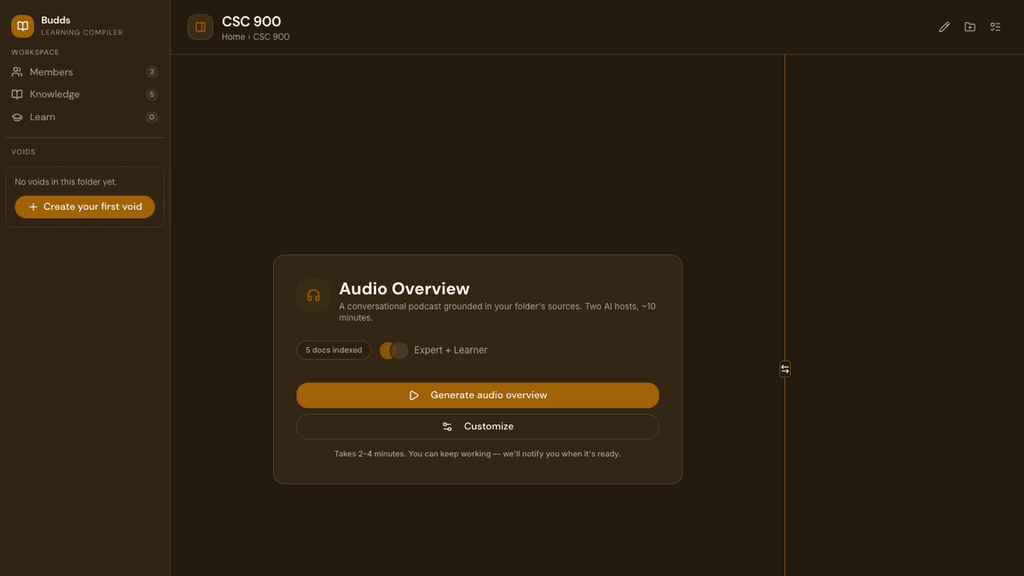Screen dimensions: 1024x576
Task: Click the Members count badge showing 3
Action: pos(152,72)
